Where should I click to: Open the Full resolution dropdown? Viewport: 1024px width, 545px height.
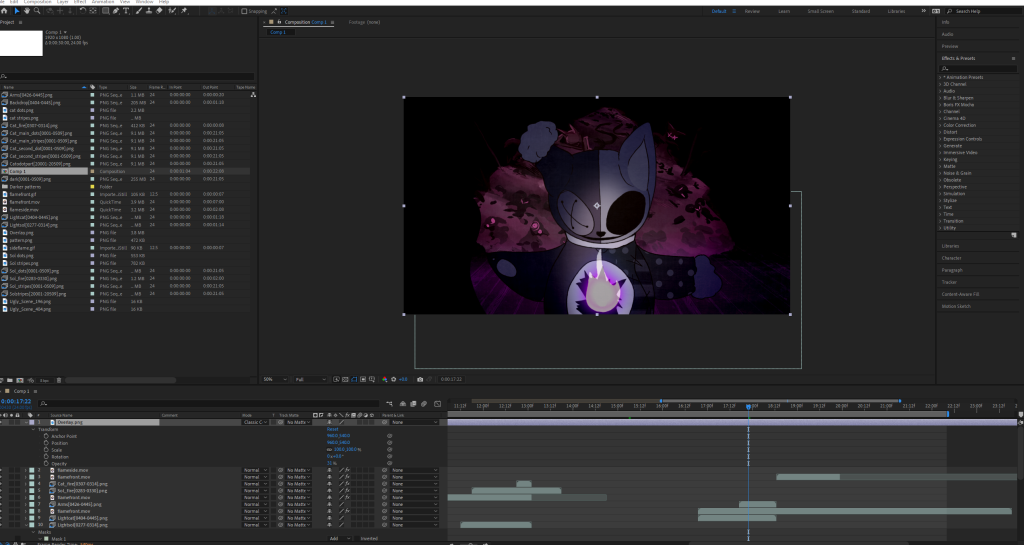pyautogui.click(x=310, y=379)
